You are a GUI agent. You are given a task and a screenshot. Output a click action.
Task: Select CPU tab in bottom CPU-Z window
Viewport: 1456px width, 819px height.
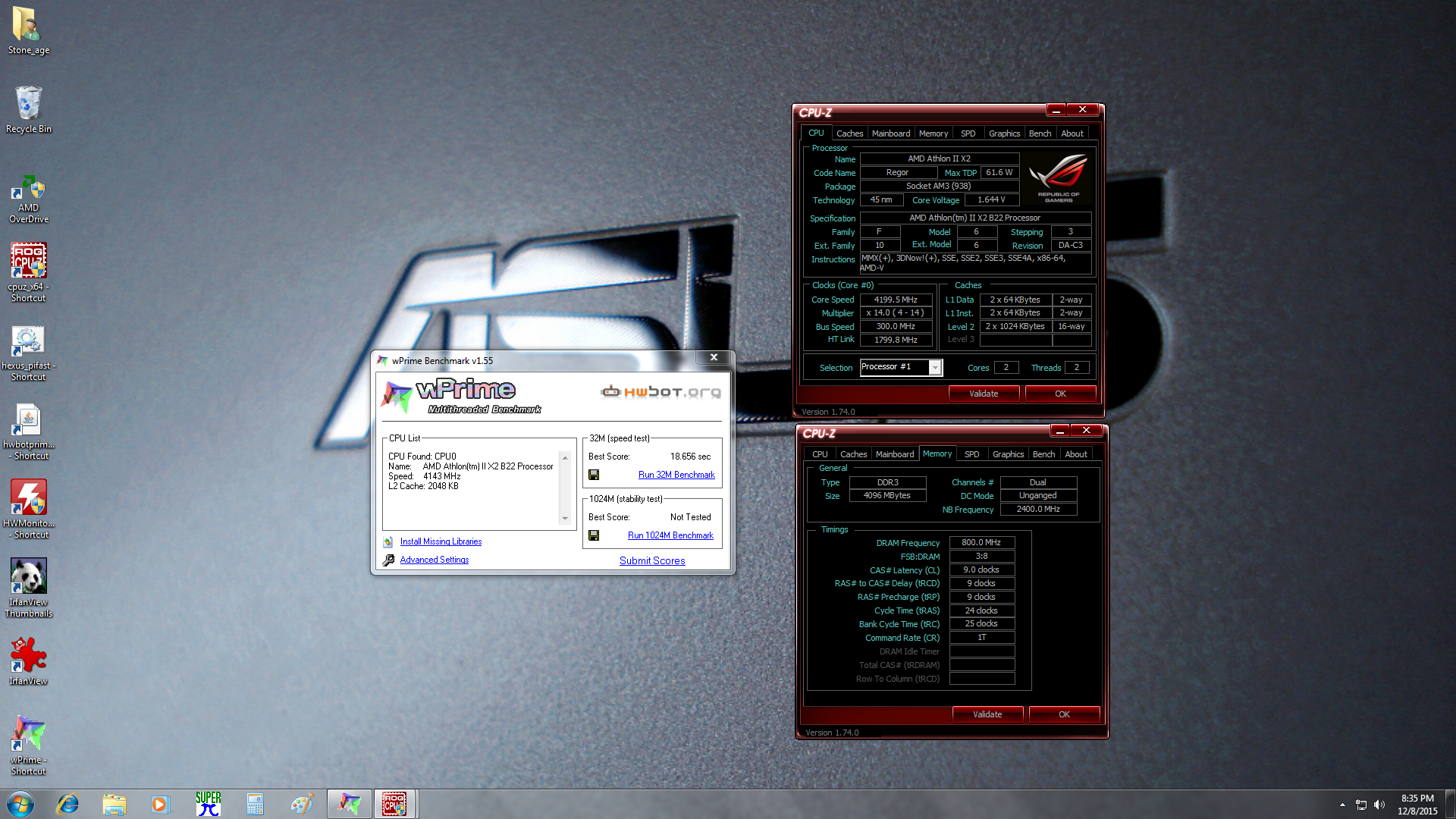click(820, 454)
